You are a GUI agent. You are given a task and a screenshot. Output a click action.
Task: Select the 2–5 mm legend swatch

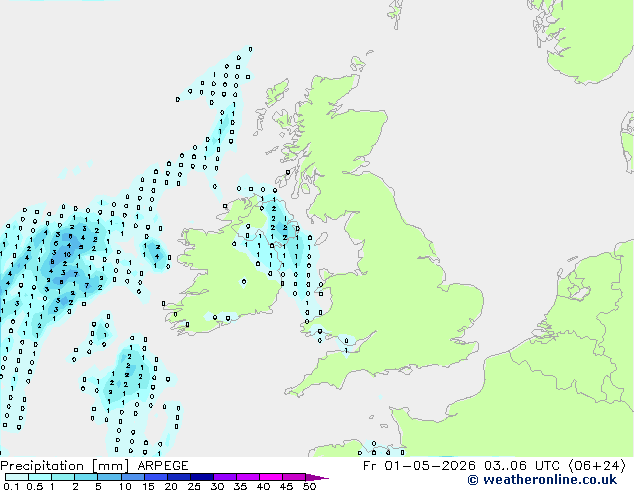(x=86, y=477)
